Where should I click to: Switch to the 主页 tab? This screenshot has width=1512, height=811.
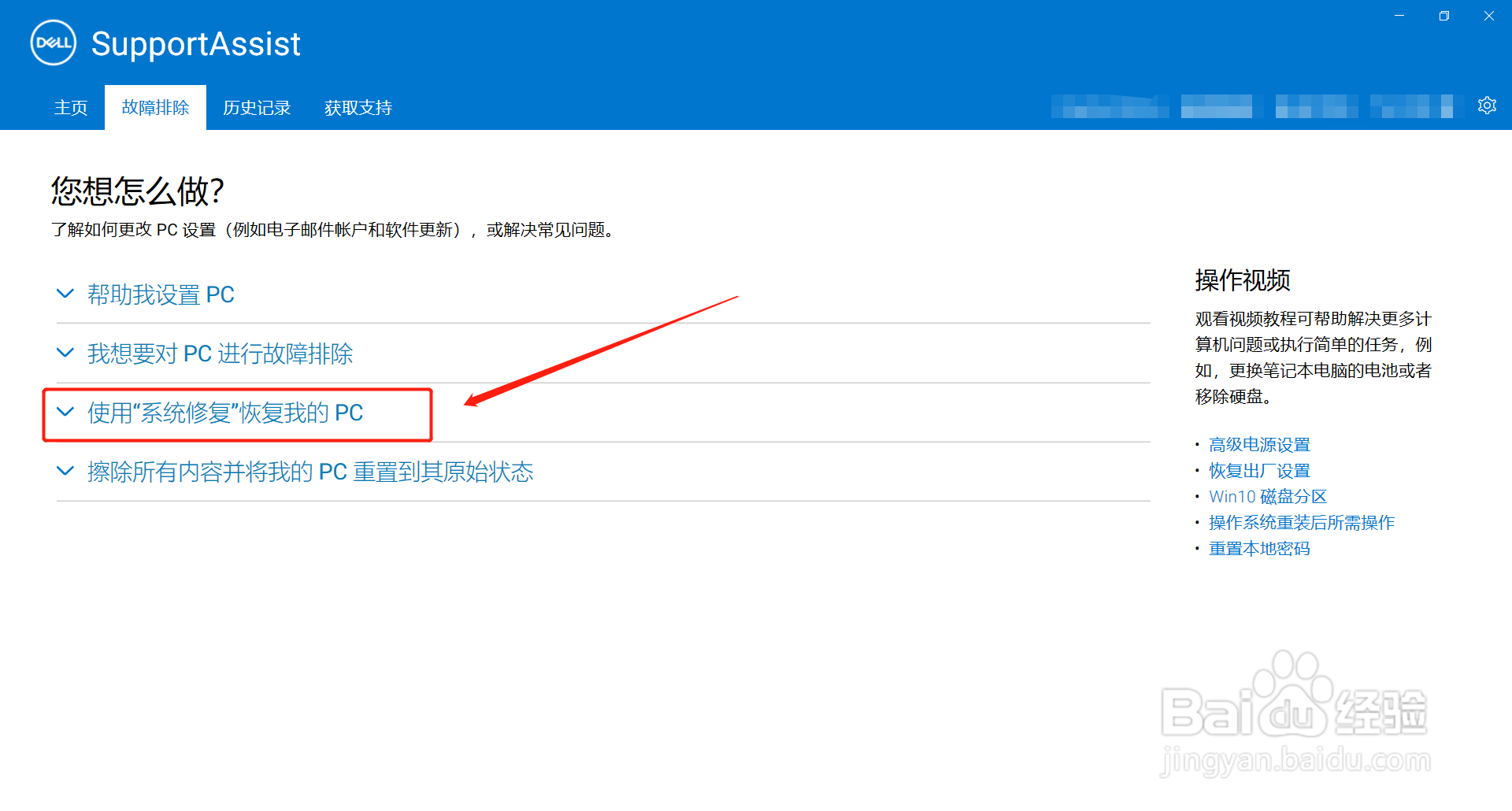[71, 108]
